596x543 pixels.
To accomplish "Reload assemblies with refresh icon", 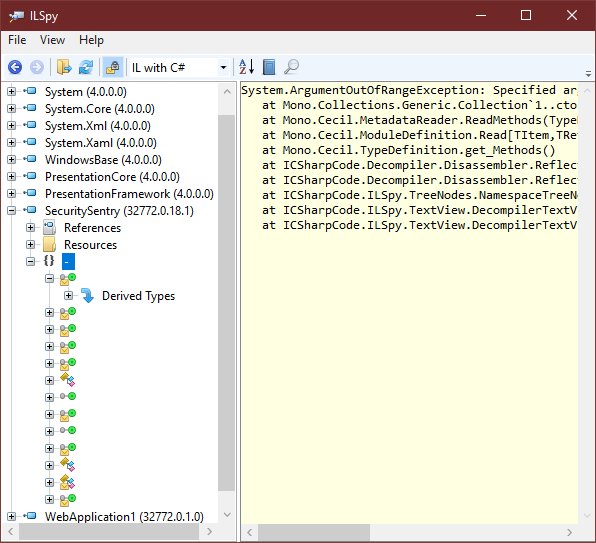I will (86, 67).
